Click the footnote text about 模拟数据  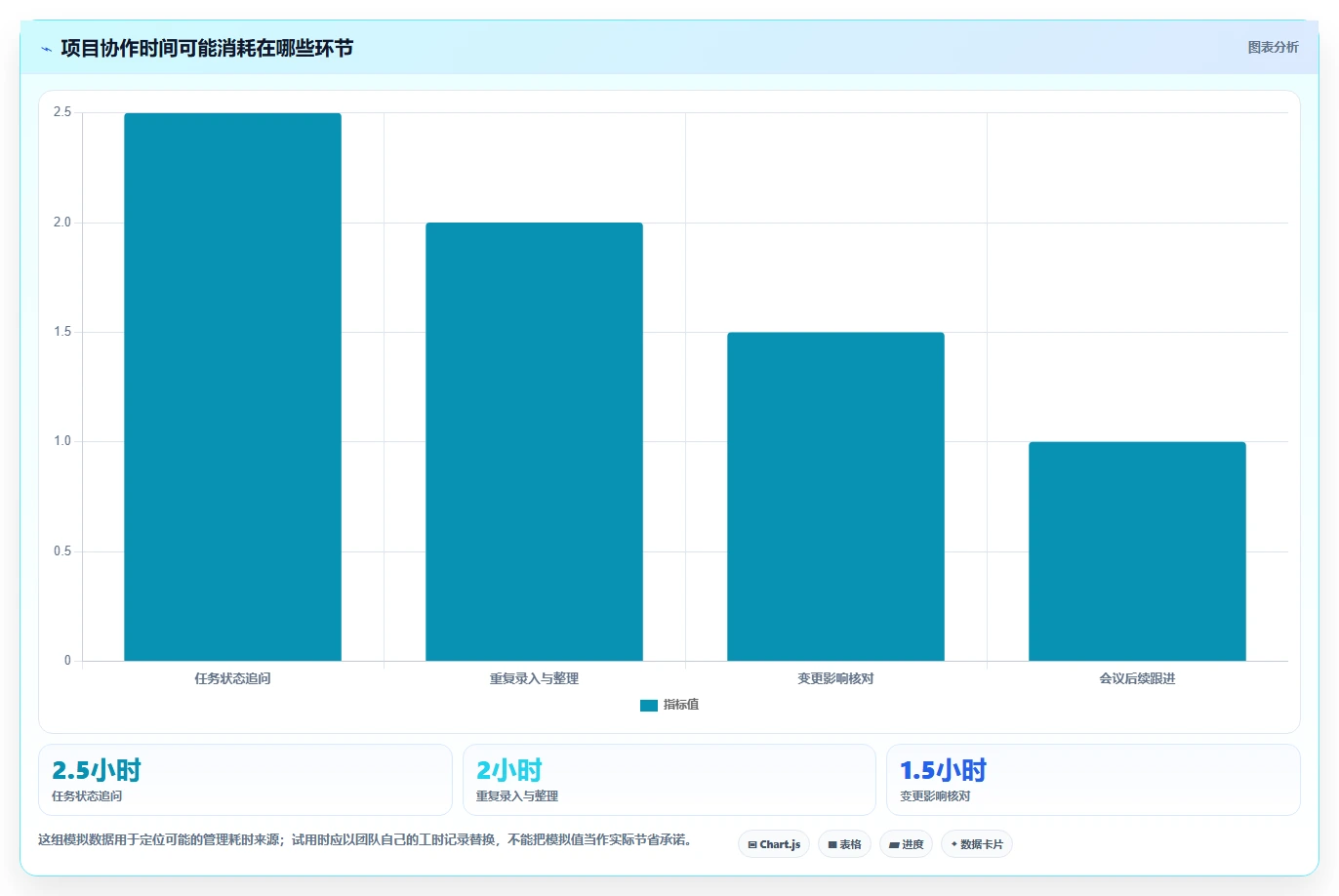(365, 839)
